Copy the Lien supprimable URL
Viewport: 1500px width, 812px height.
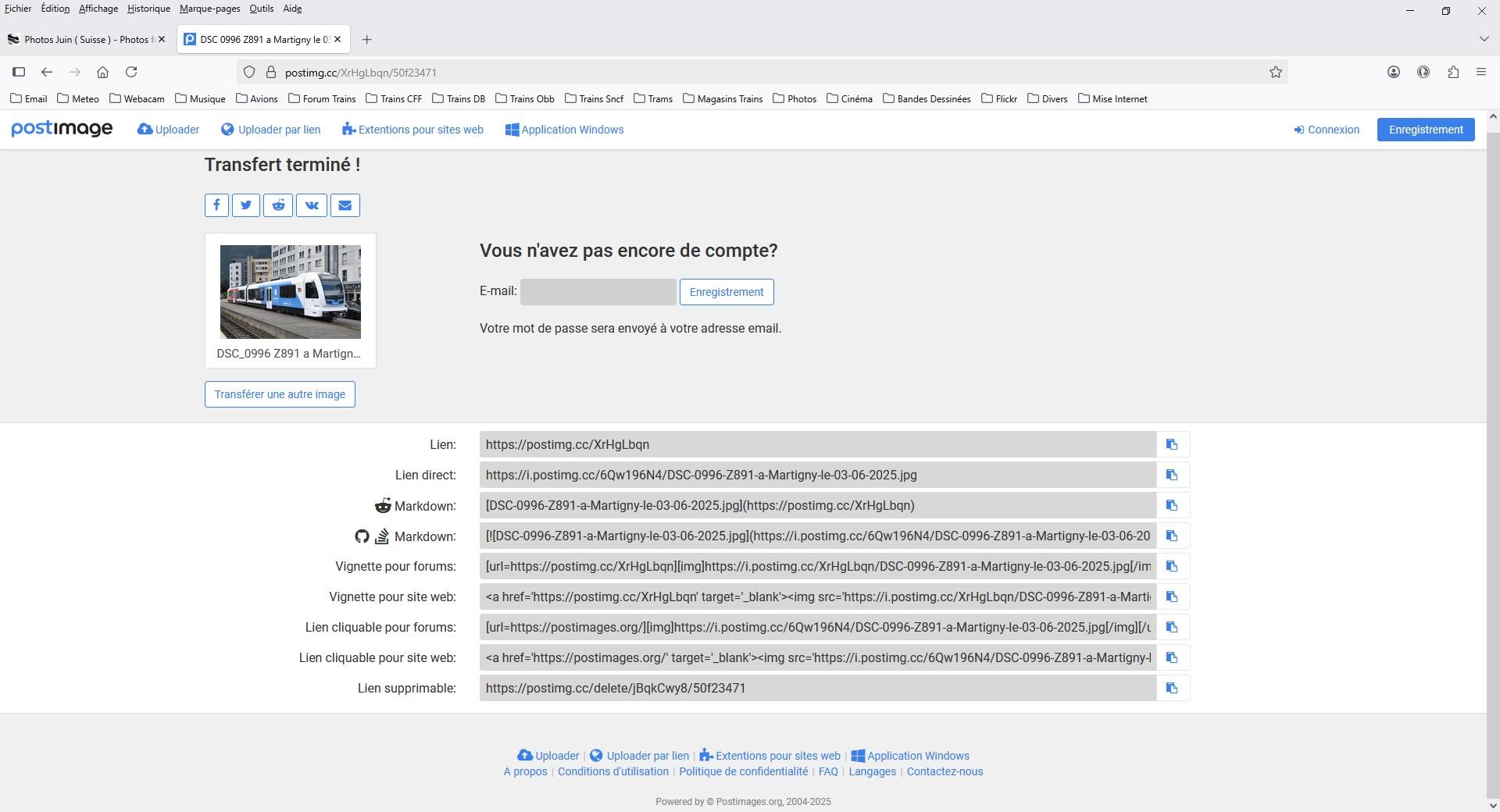coord(1172,688)
